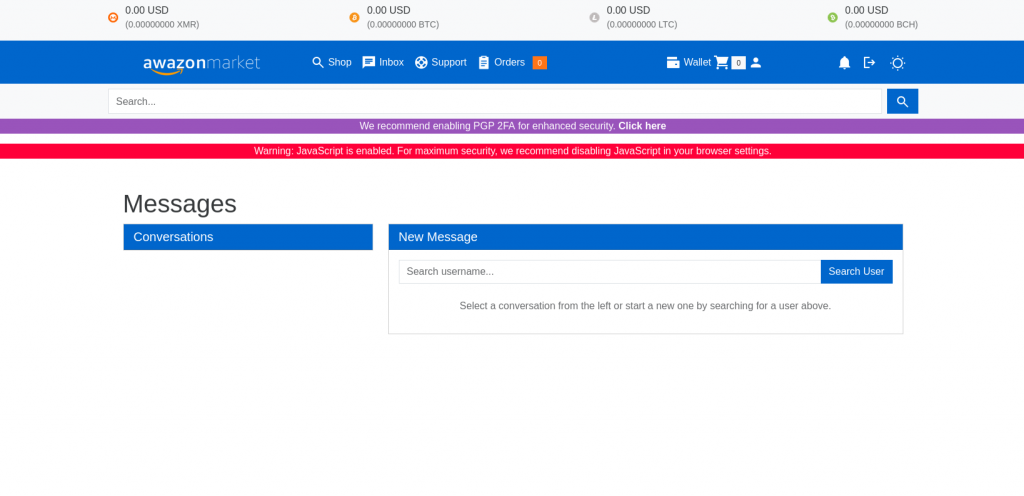Click the logout icon
This screenshot has height=496, width=1024.
tap(869, 63)
